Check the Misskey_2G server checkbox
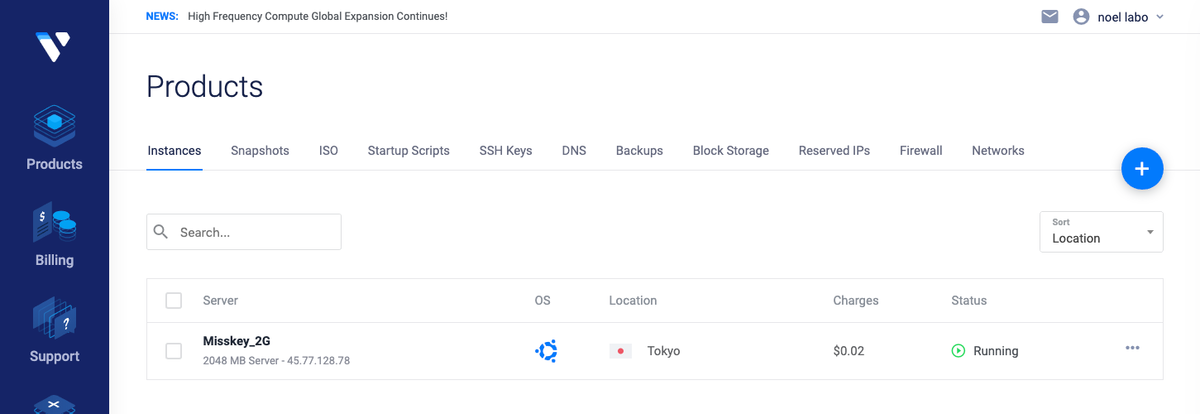 [x=174, y=351]
